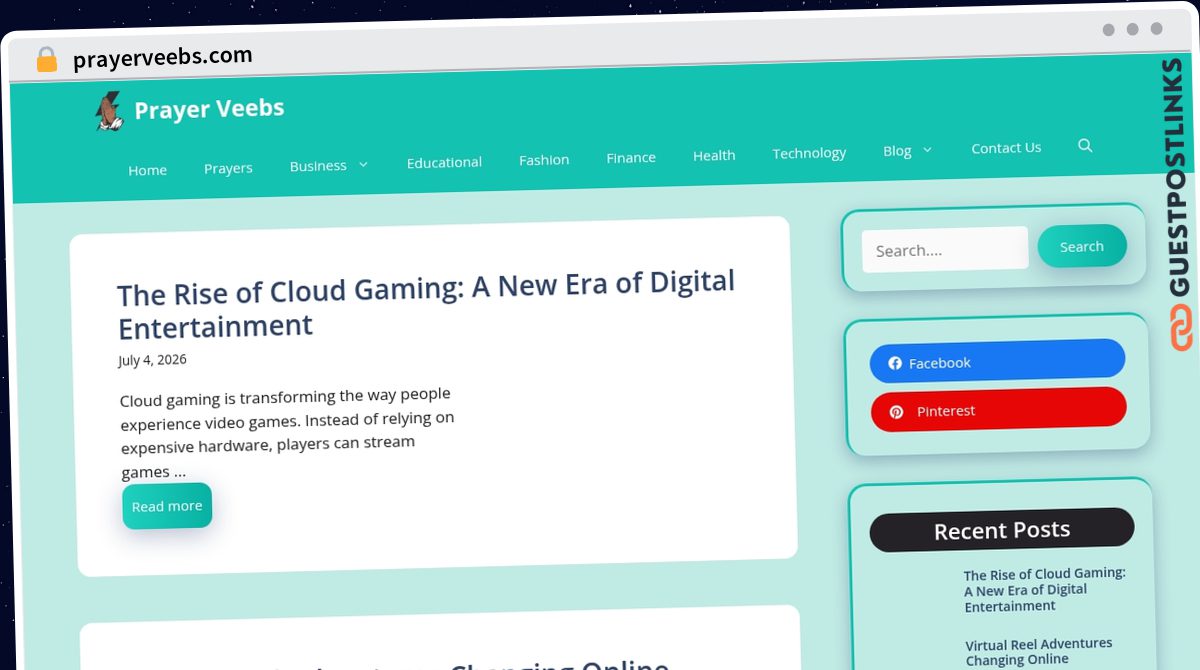This screenshot has width=1200, height=670.
Task: Open the Prayers menu item
Action: tap(228, 168)
